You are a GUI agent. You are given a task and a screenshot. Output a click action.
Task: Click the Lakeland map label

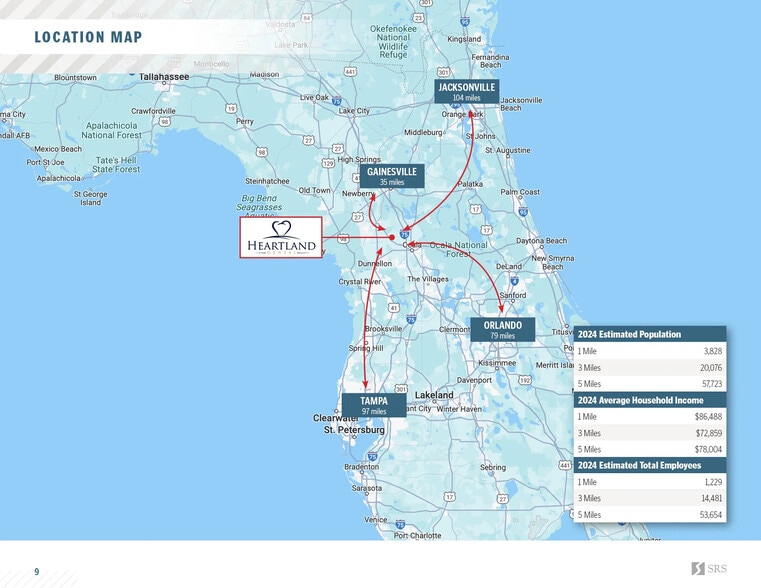coord(434,395)
